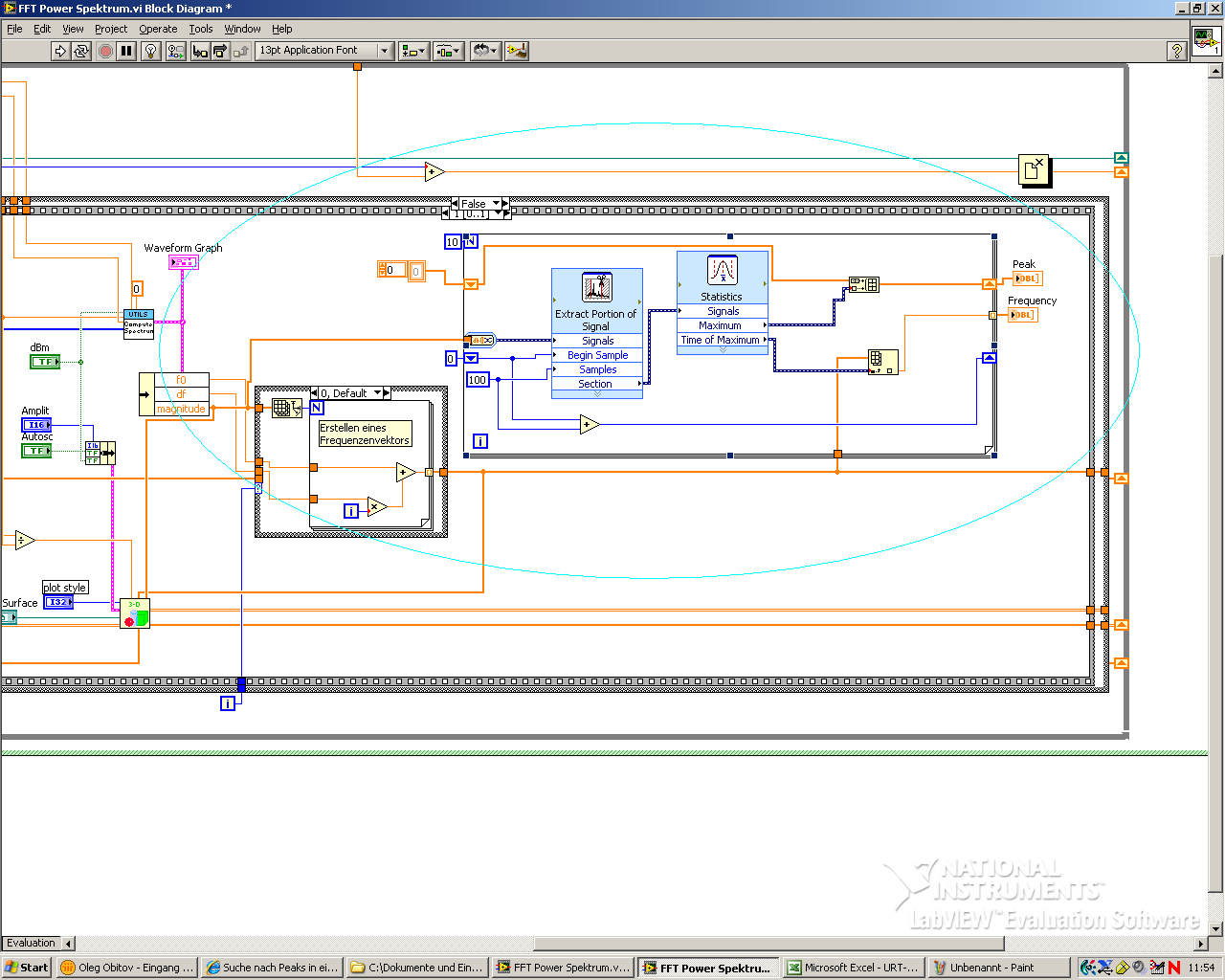Select the plot style I32 terminal
The height and width of the screenshot is (980, 1225).
tap(58, 602)
